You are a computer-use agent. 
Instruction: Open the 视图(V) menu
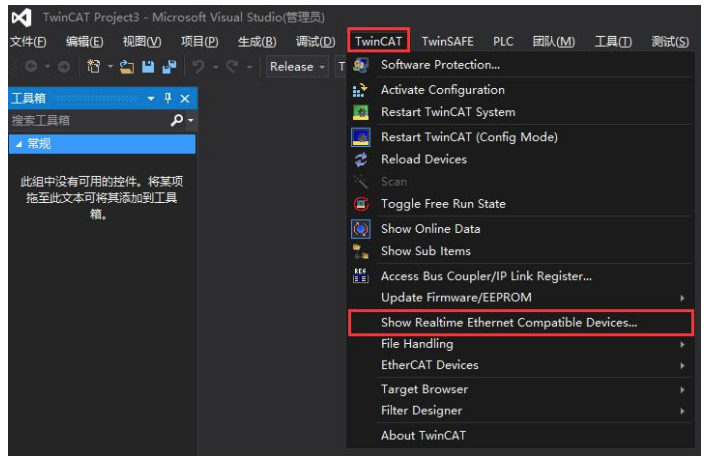[x=142, y=42]
